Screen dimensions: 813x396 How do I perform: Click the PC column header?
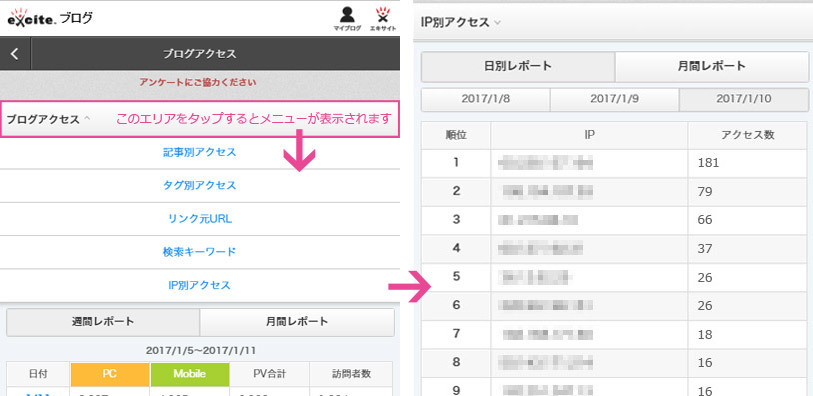pyautogui.click(x=109, y=374)
